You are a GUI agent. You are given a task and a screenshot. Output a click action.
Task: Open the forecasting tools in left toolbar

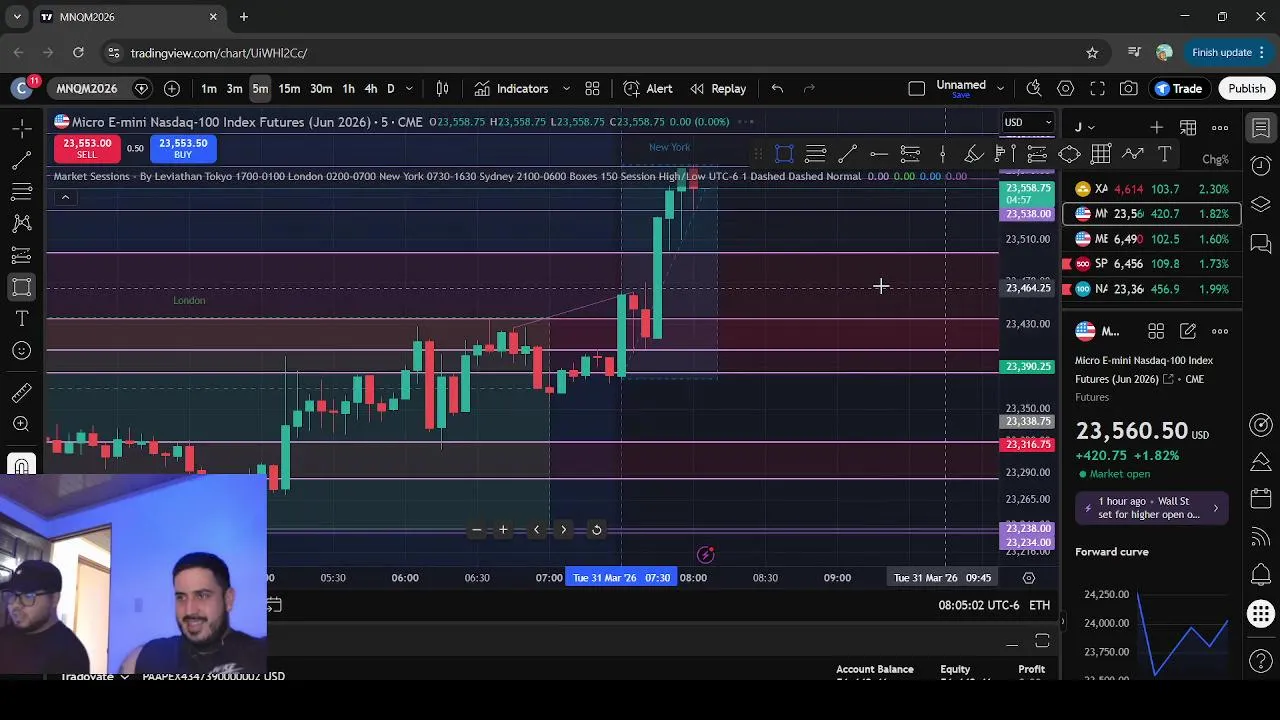[21, 256]
